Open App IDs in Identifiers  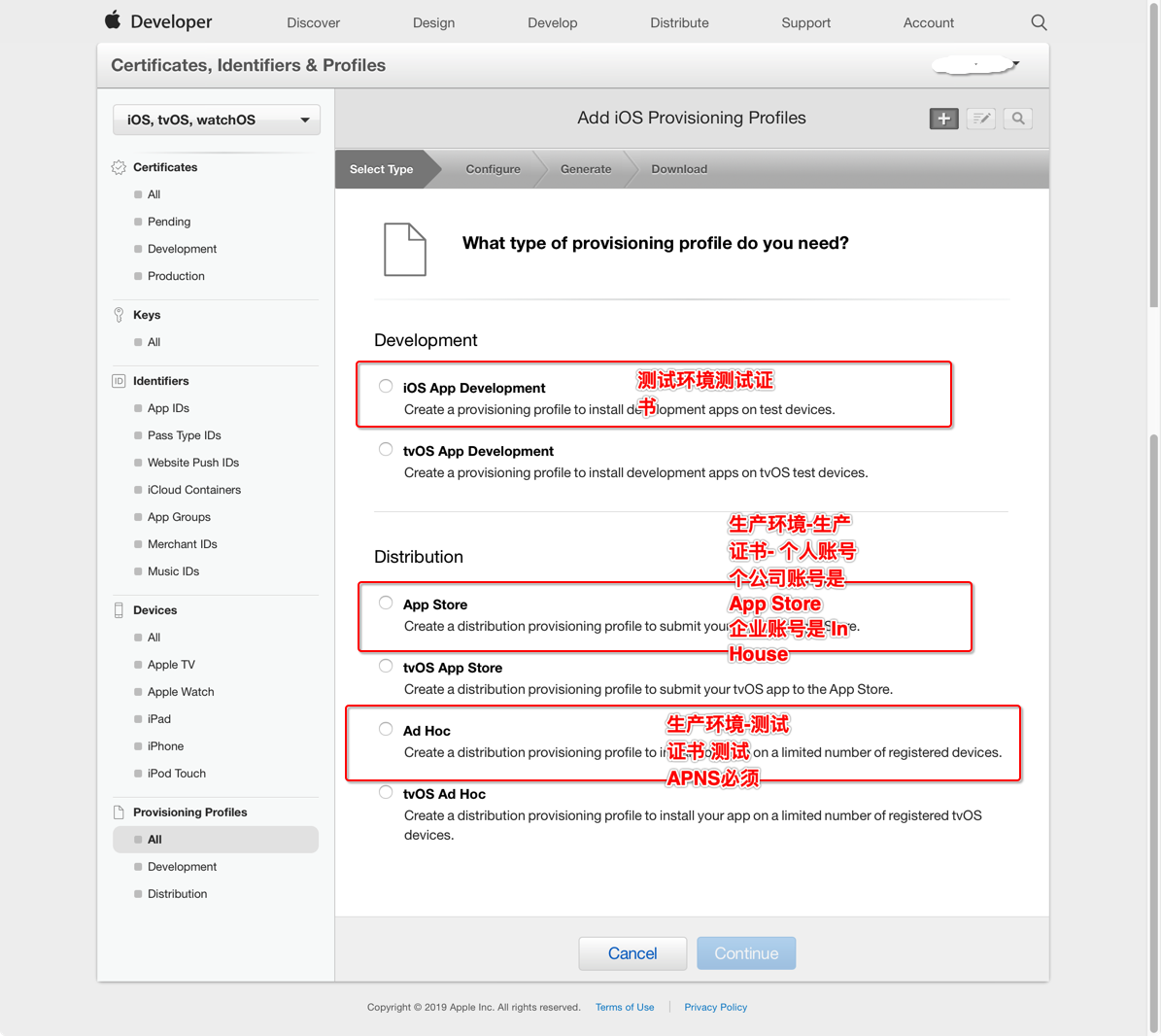(x=168, y=409)
